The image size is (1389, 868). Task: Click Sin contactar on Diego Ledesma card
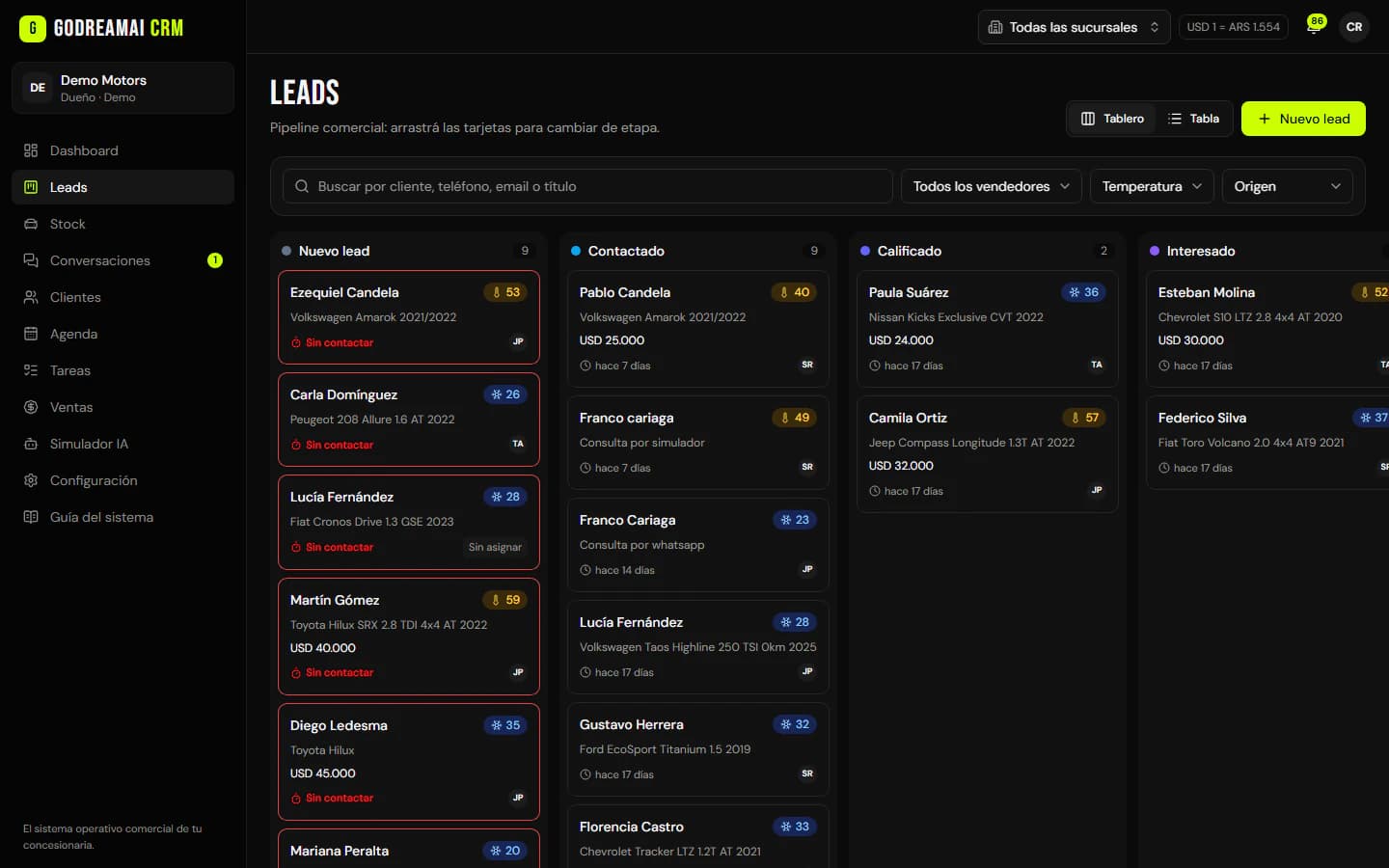coord(332,798)
